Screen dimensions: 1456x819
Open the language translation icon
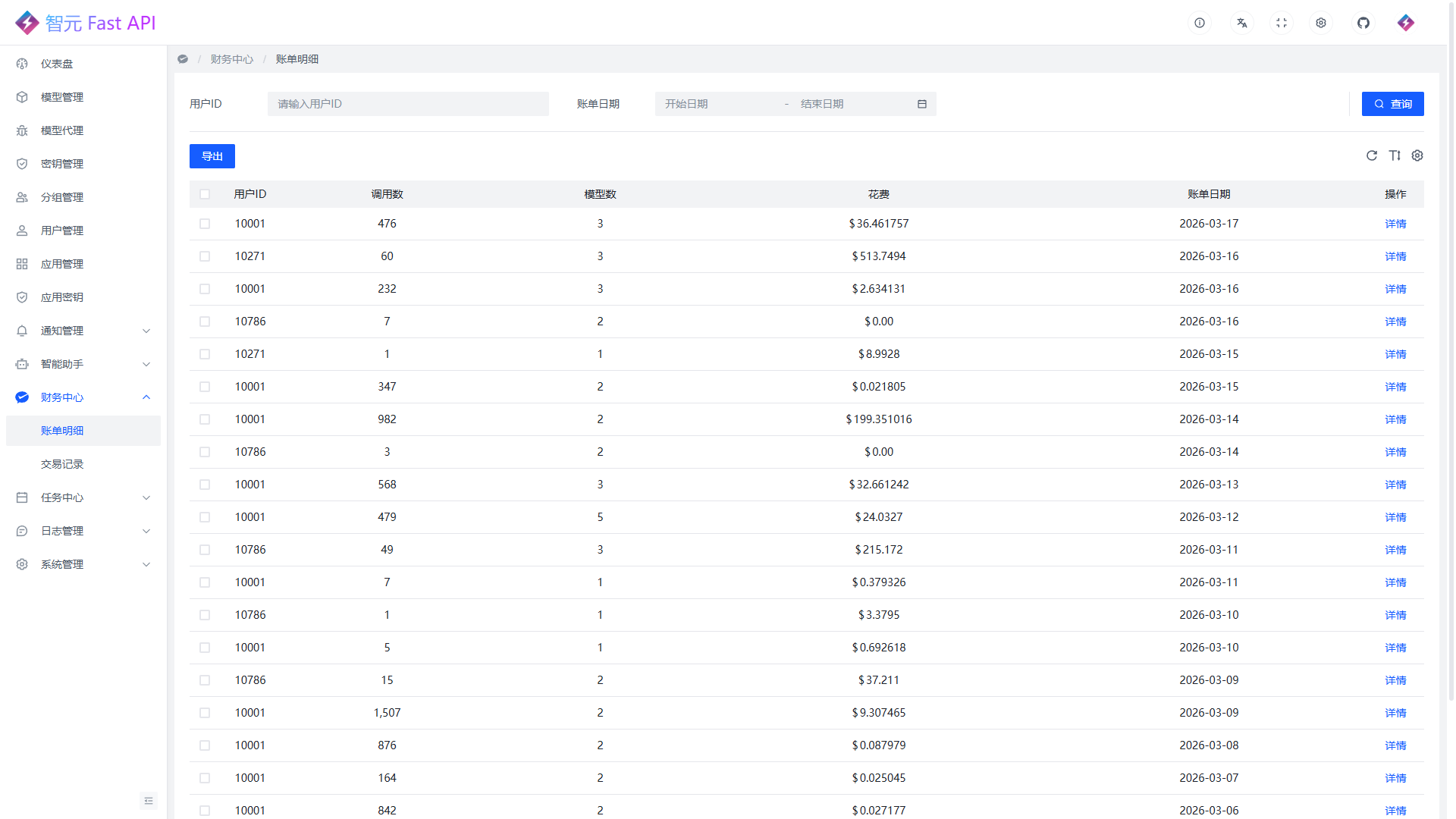pyautogui.click(x=1241, y=23)
